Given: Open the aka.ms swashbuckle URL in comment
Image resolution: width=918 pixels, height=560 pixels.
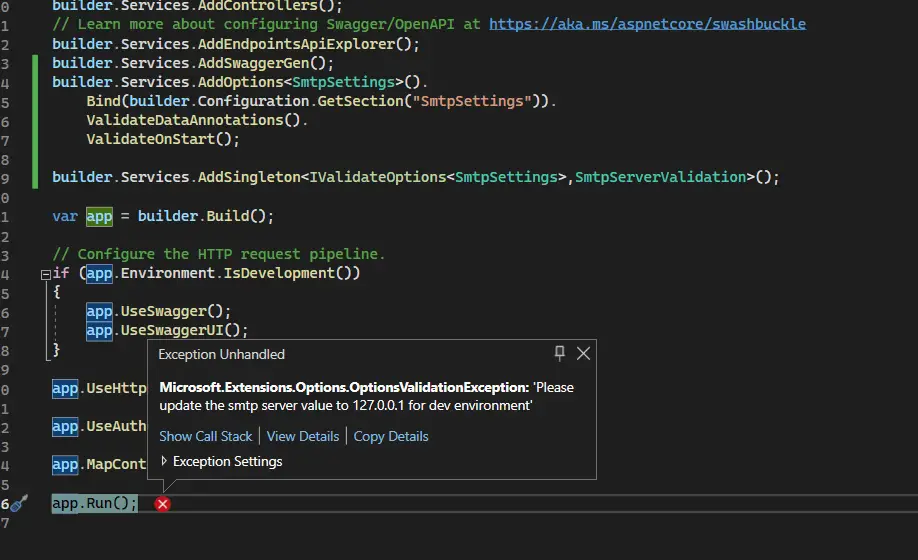Looking at the screenshot, I should point(647,23).
